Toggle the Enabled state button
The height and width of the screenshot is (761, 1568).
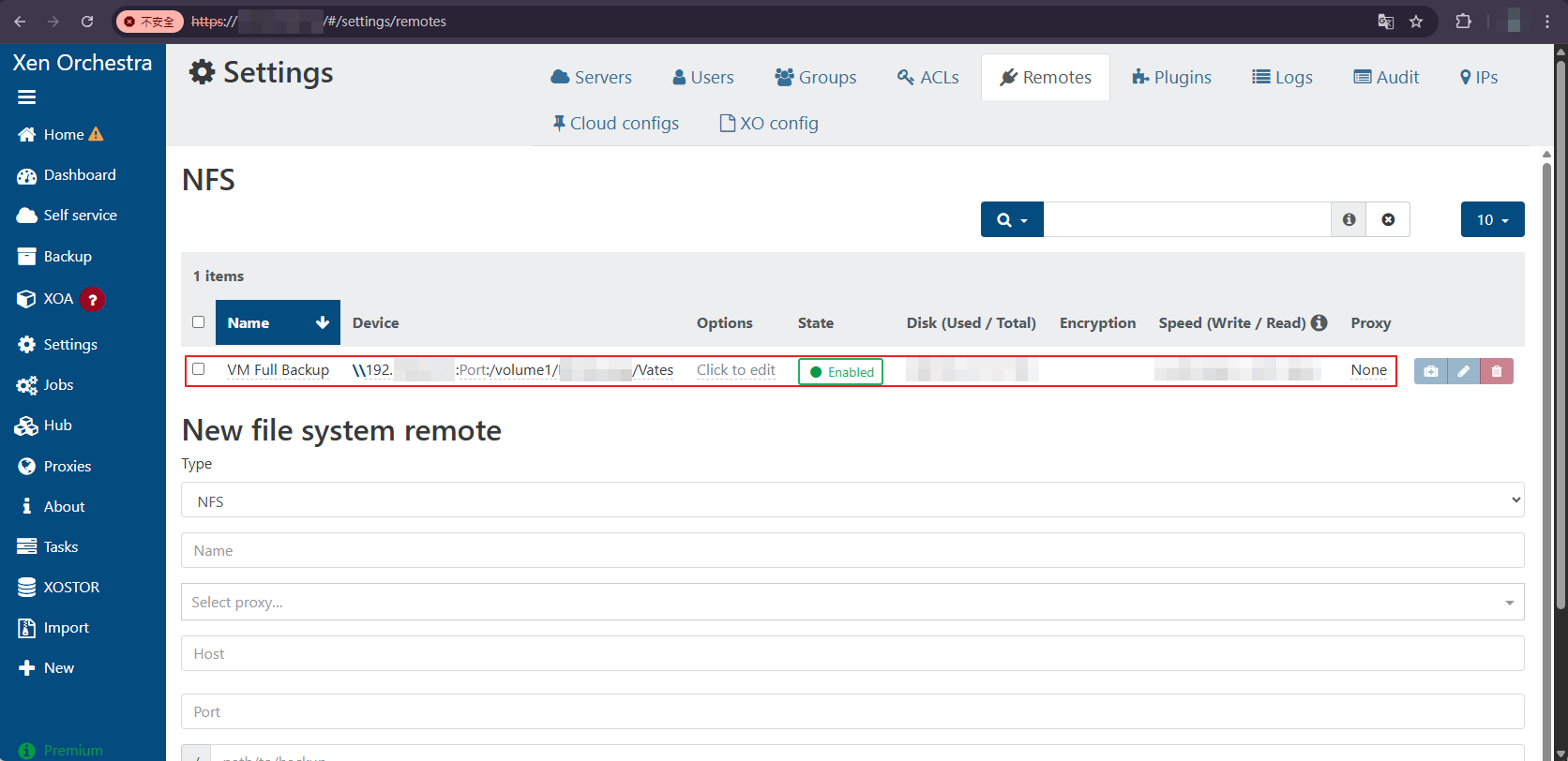click(x=840, y=372)
